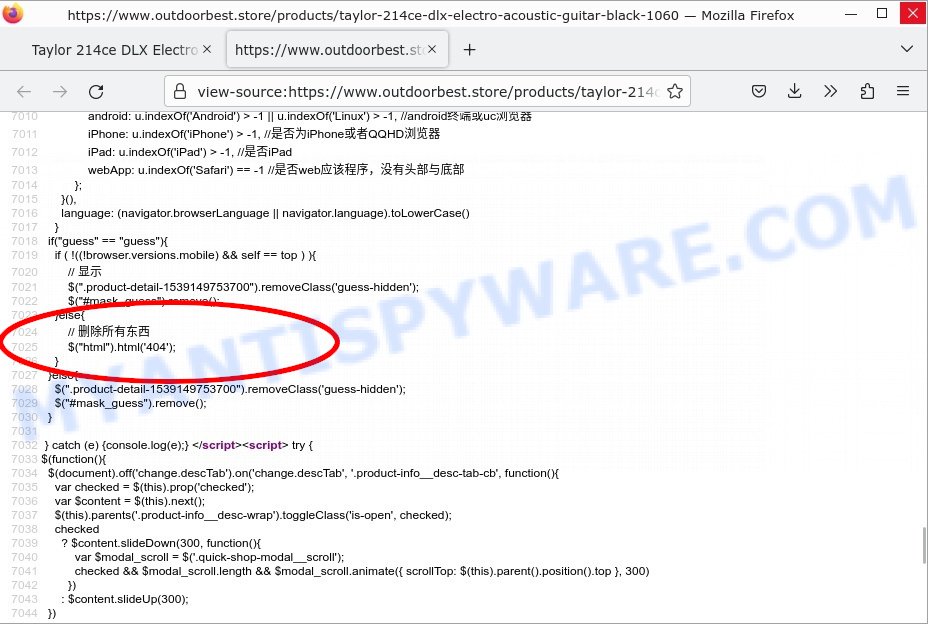Screen dimensions: 928x624
Task: Click the '? $content.slideDown(300, function(){' line
Action: 161,543
